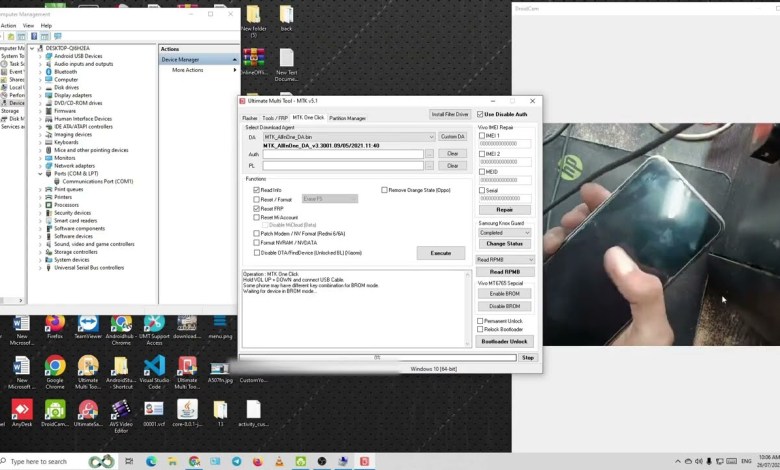The width and height of the screenshot is (780, 470).
Task: Expand the Bluetooth node in Device Manager
Action: point(40,72)
